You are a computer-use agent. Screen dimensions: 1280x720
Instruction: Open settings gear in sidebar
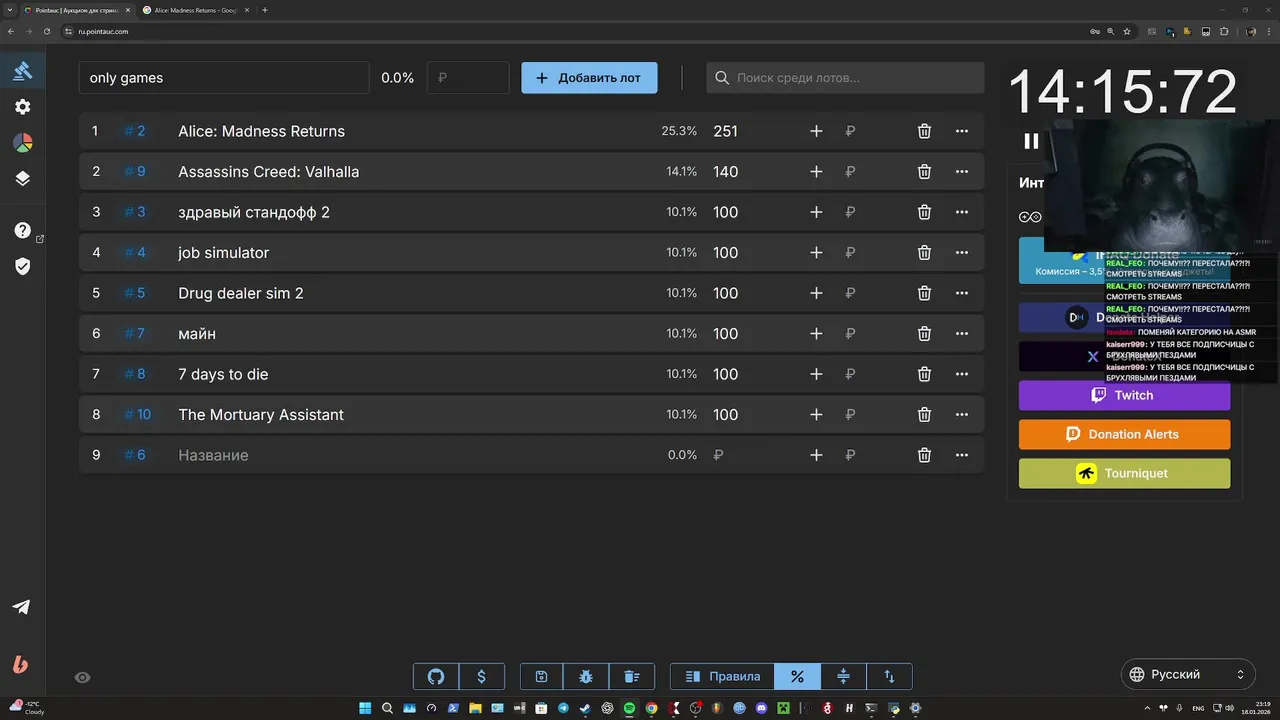coord(22,107)
